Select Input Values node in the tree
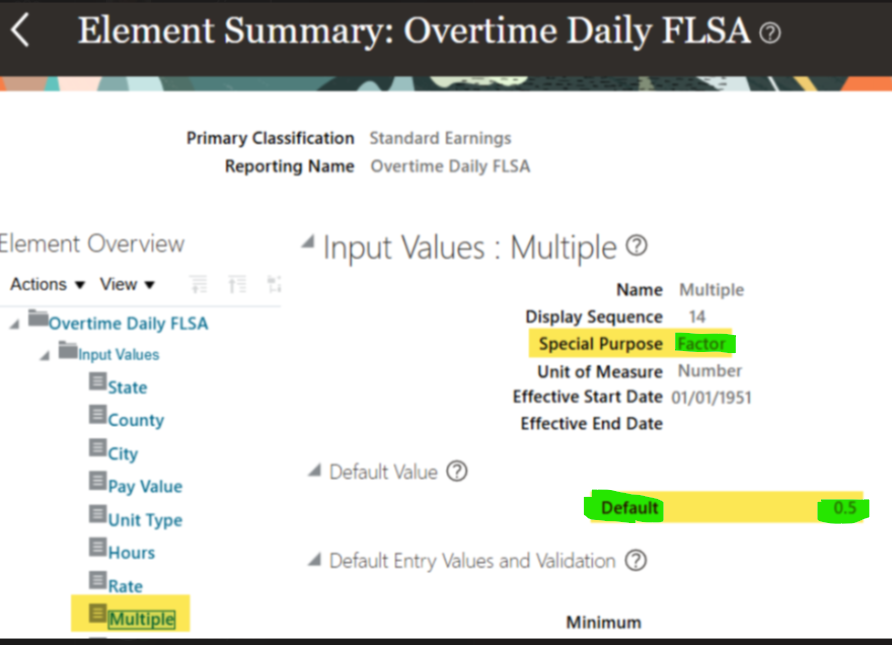The width and height of the screenshot is (892, 645). 119,354
